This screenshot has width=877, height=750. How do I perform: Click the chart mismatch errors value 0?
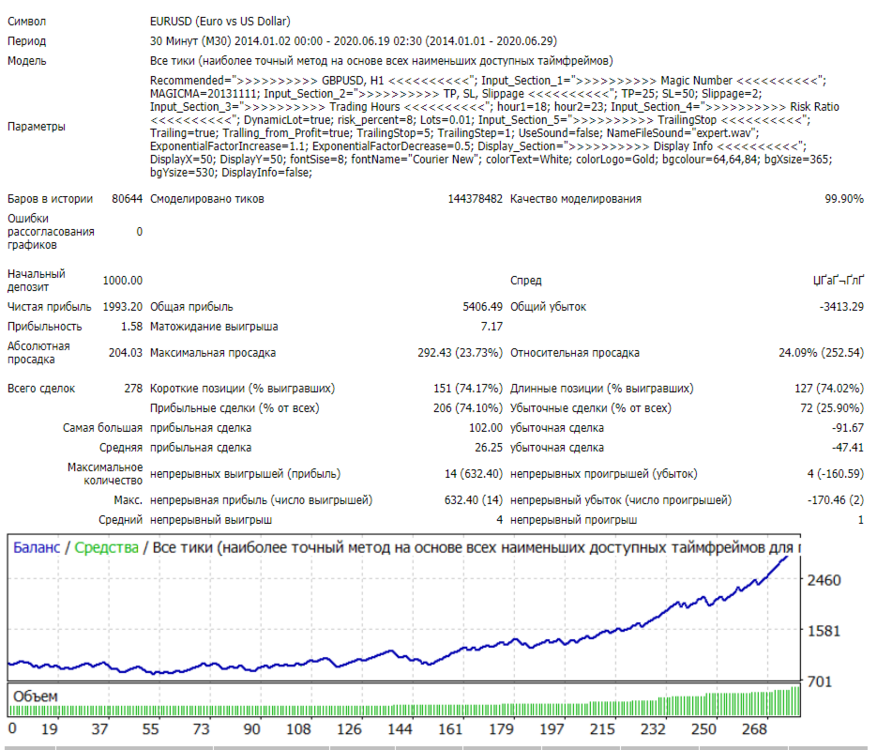139,232
